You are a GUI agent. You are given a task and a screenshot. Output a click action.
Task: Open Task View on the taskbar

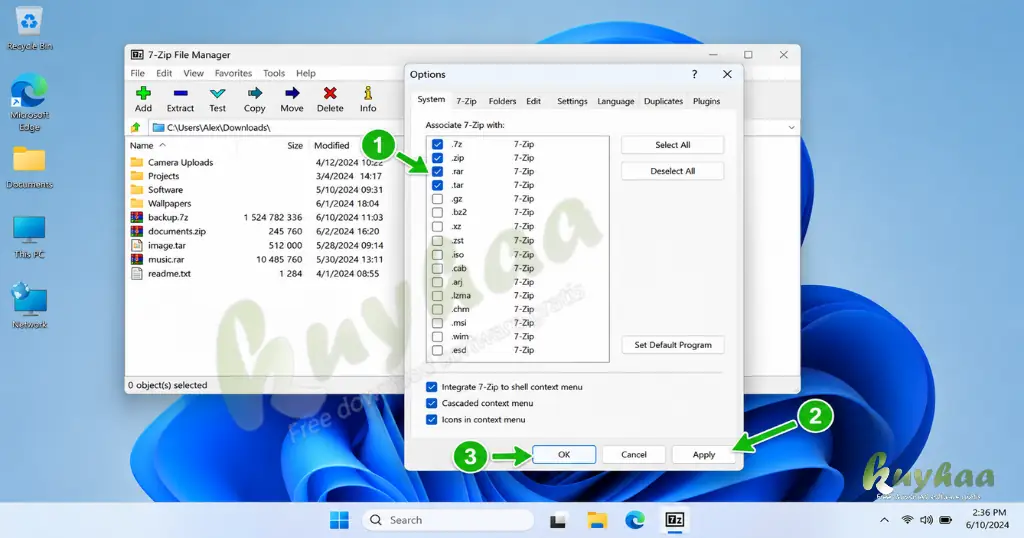[558, 520]
